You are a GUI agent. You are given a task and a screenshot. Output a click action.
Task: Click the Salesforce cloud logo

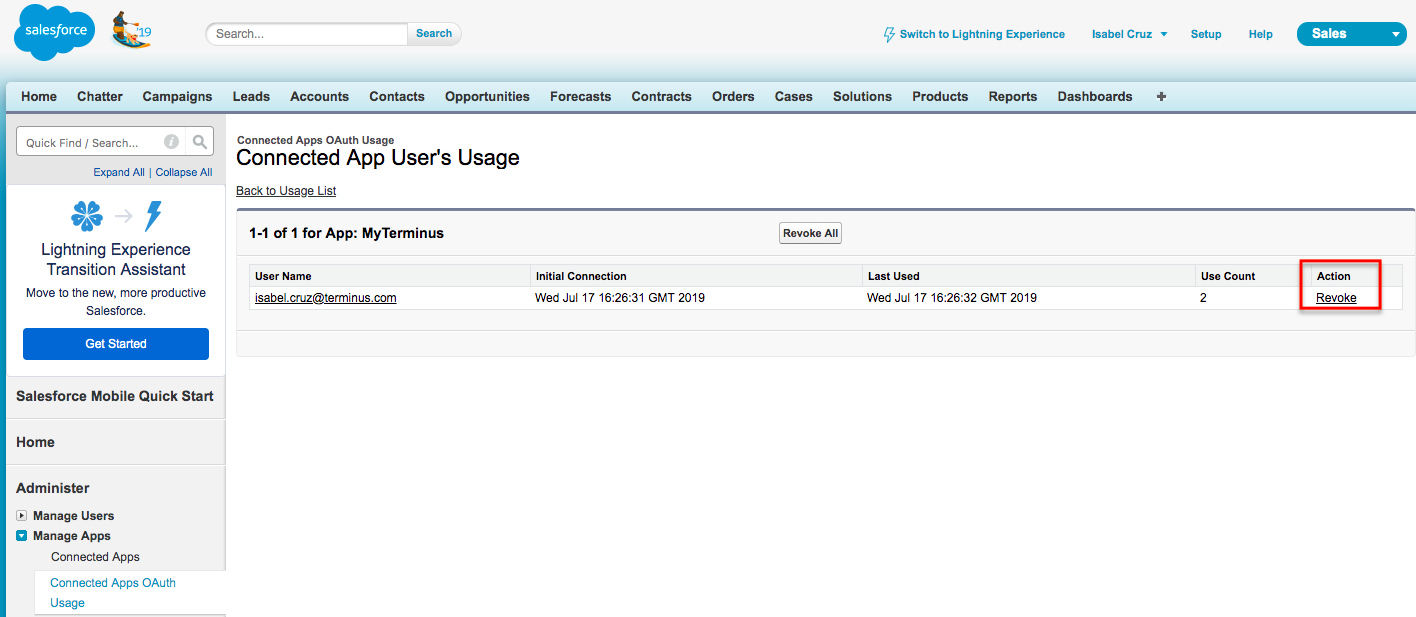(x=54, y=32)
